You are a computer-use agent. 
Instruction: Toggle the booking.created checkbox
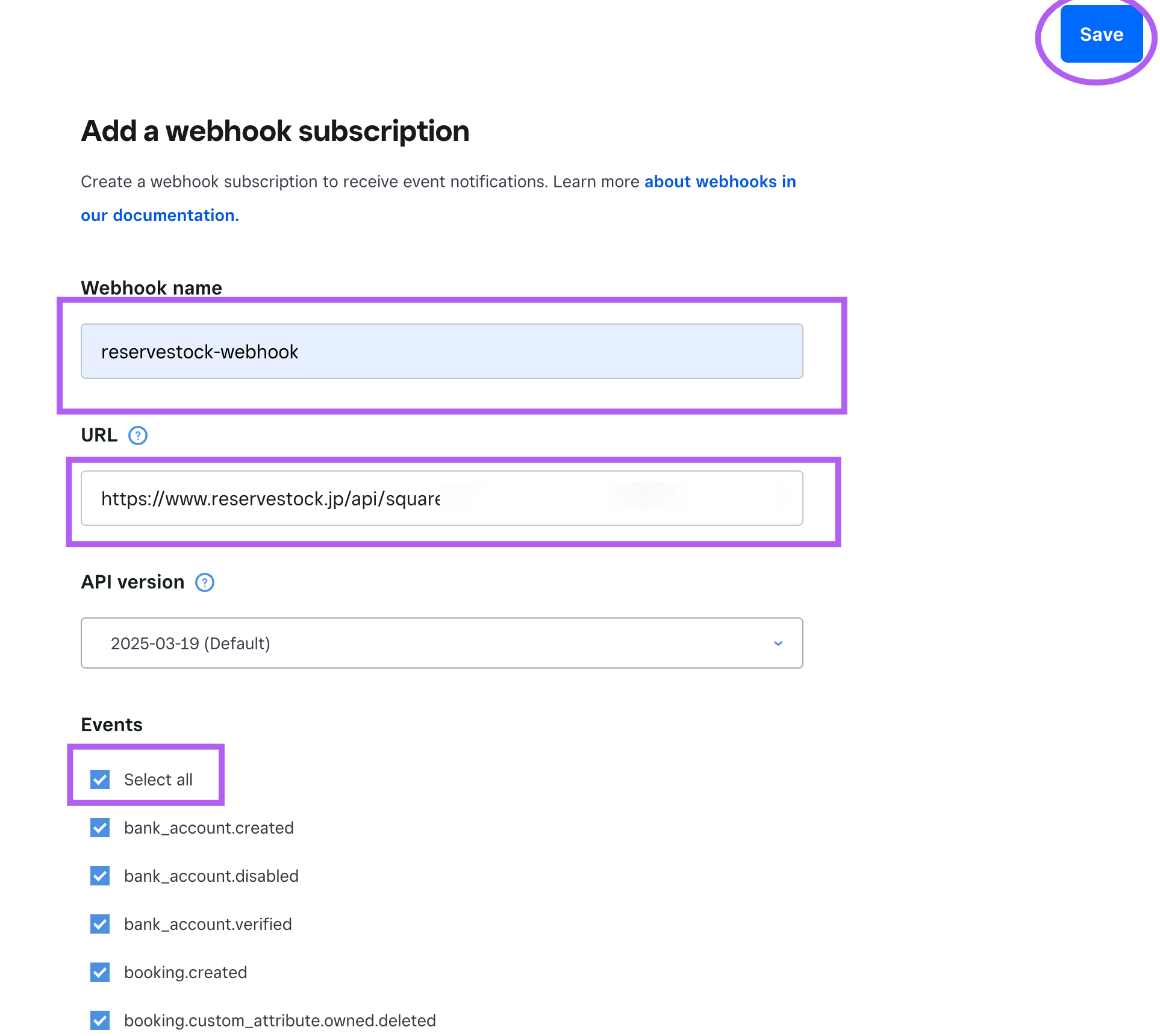[x=100, y=972]
